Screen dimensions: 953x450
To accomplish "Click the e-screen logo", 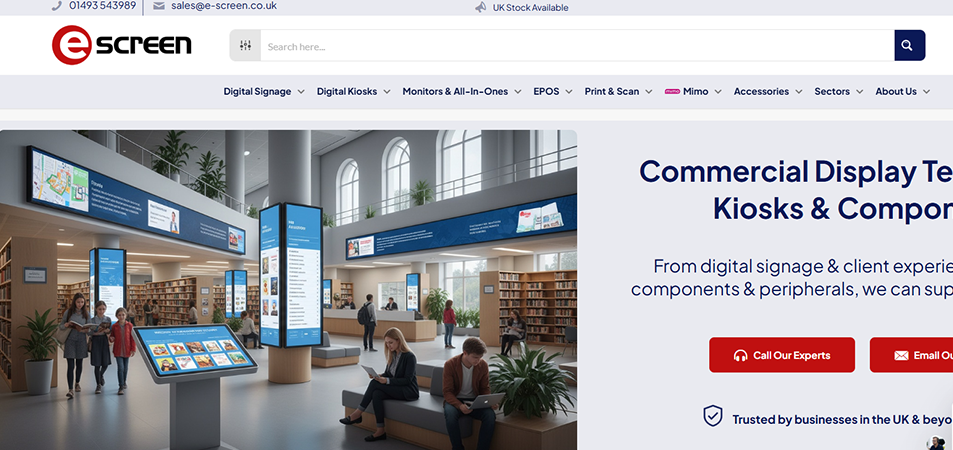I will coord(122,45).
